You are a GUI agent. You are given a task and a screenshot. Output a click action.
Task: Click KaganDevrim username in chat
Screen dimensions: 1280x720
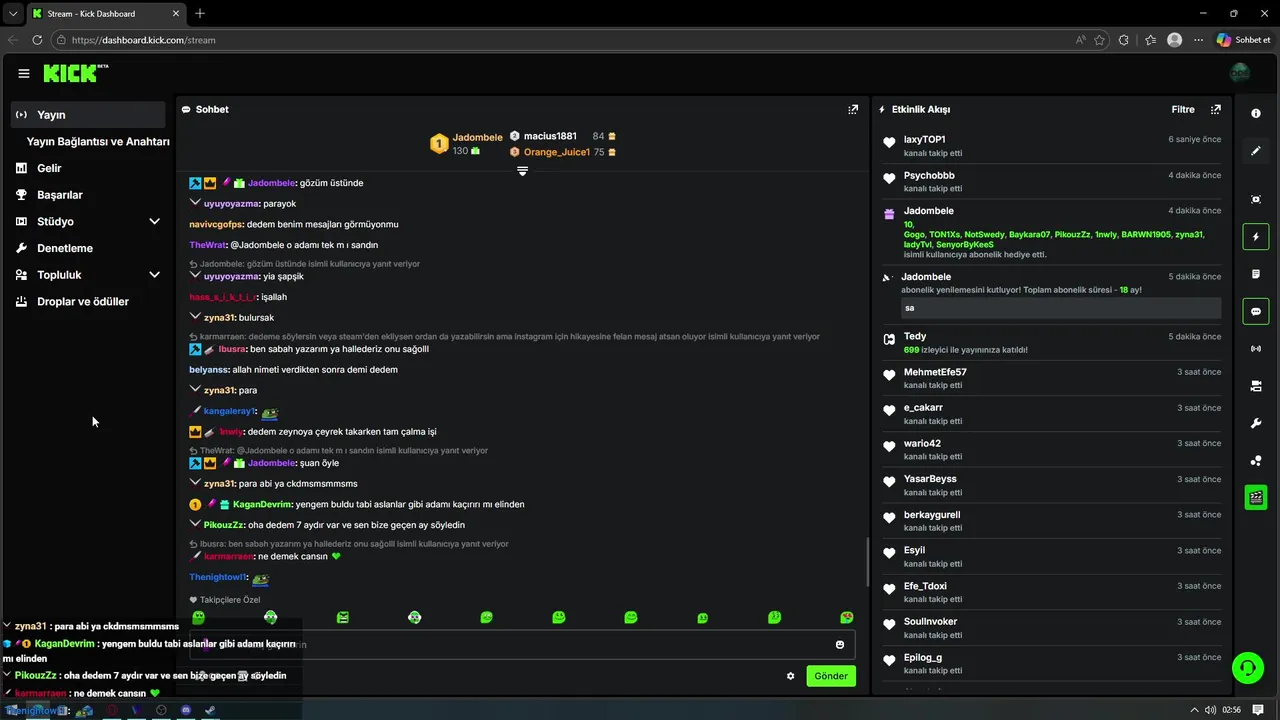click(262, 504)
